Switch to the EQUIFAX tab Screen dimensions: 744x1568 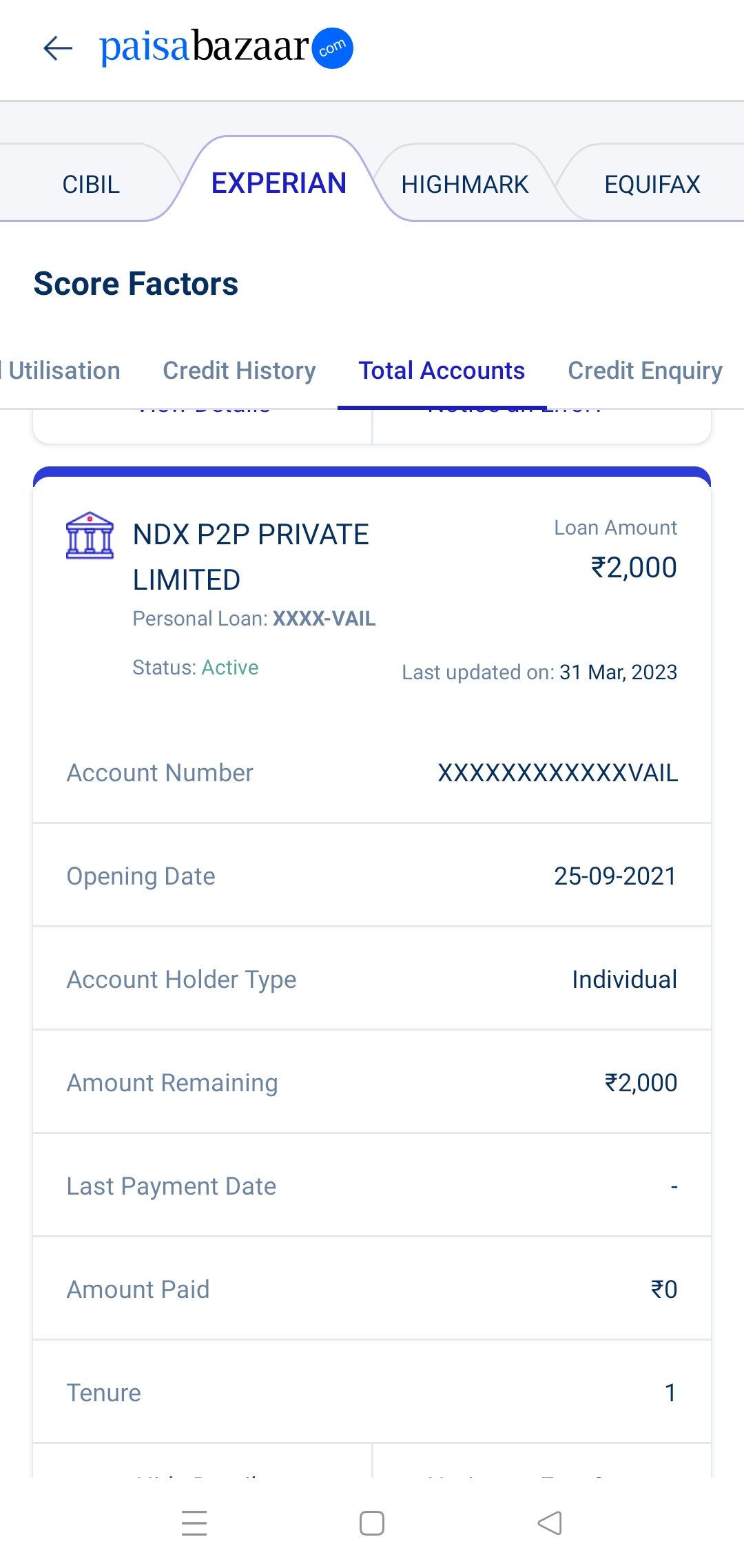coord(652,185)
